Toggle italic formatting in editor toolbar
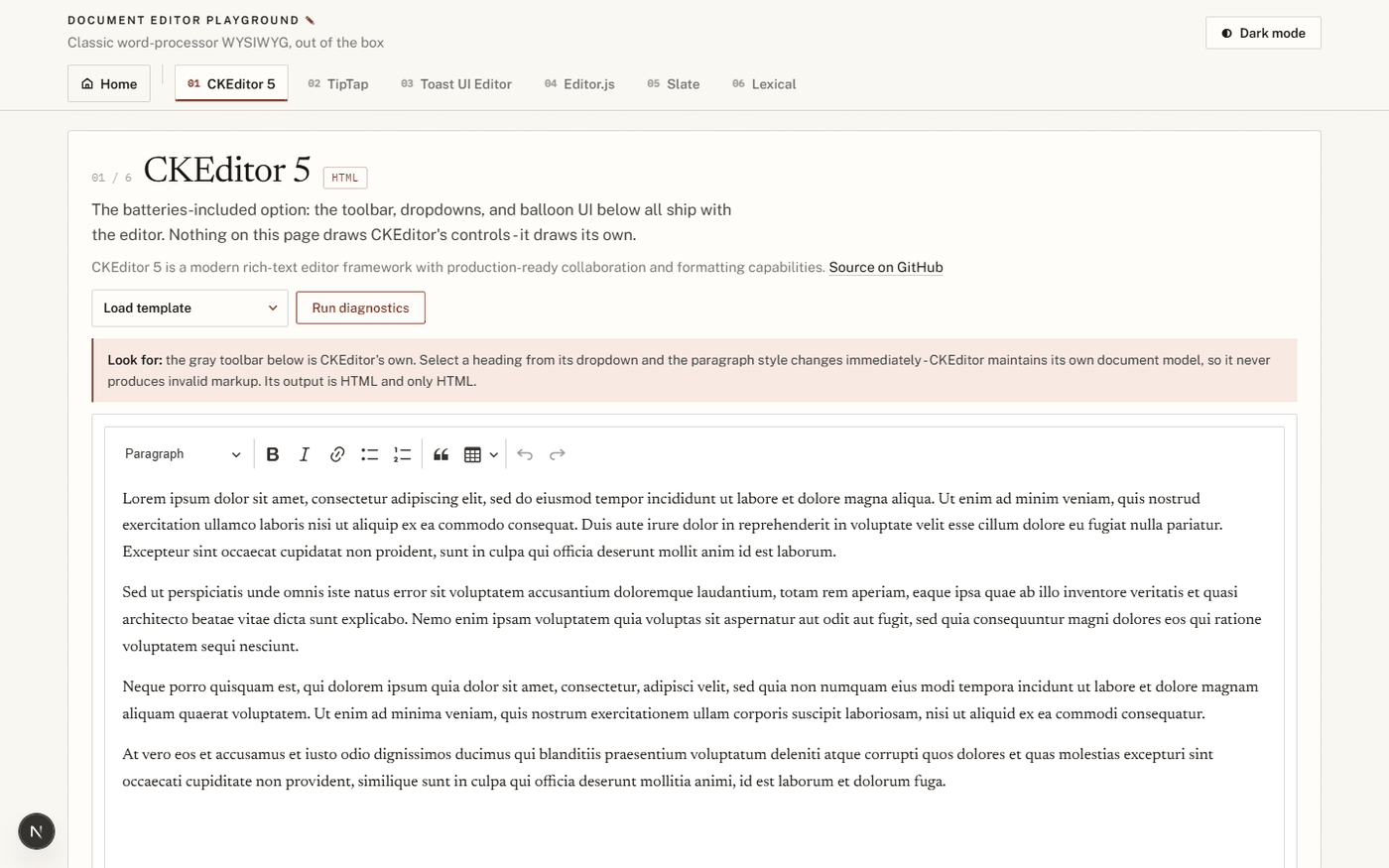Viewport: 1389px width, 868px height. tap(305, 454)
